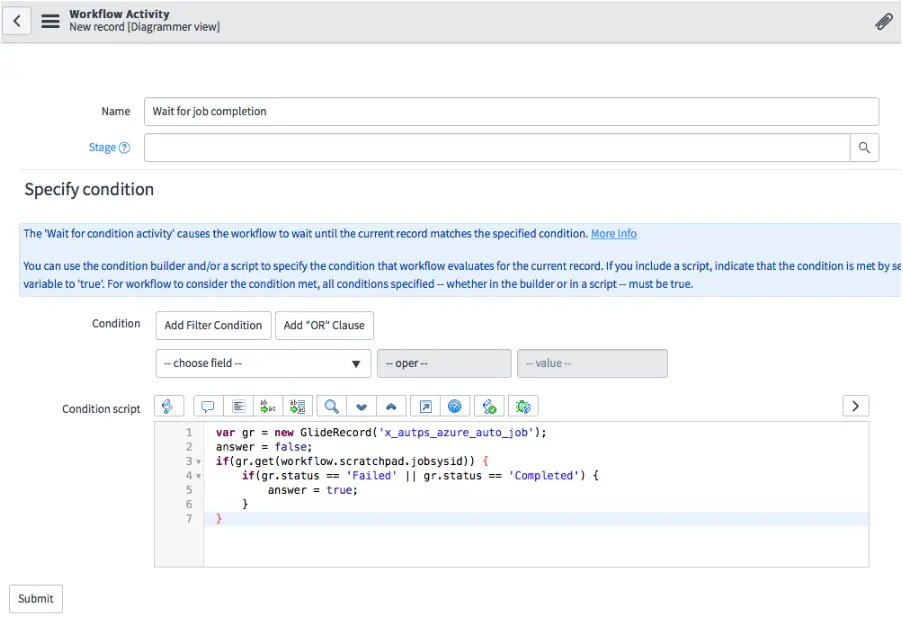
Task: Click the Add Filter Condition button
Action: coord(213,325)
